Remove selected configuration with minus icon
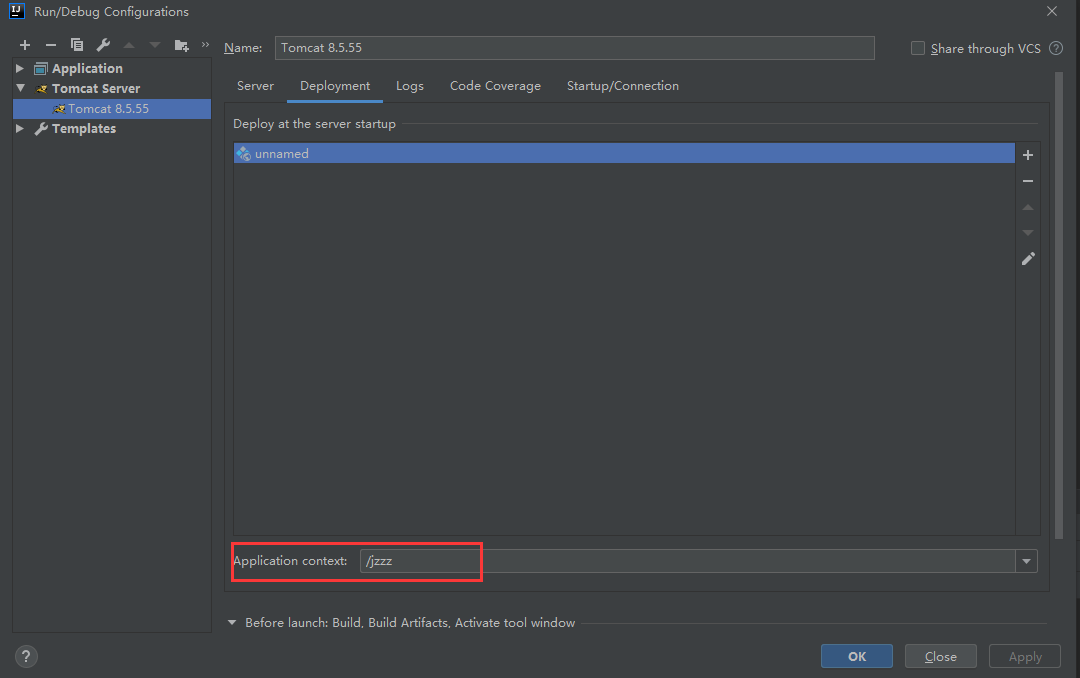1080x678 pixels. [50, 45]
